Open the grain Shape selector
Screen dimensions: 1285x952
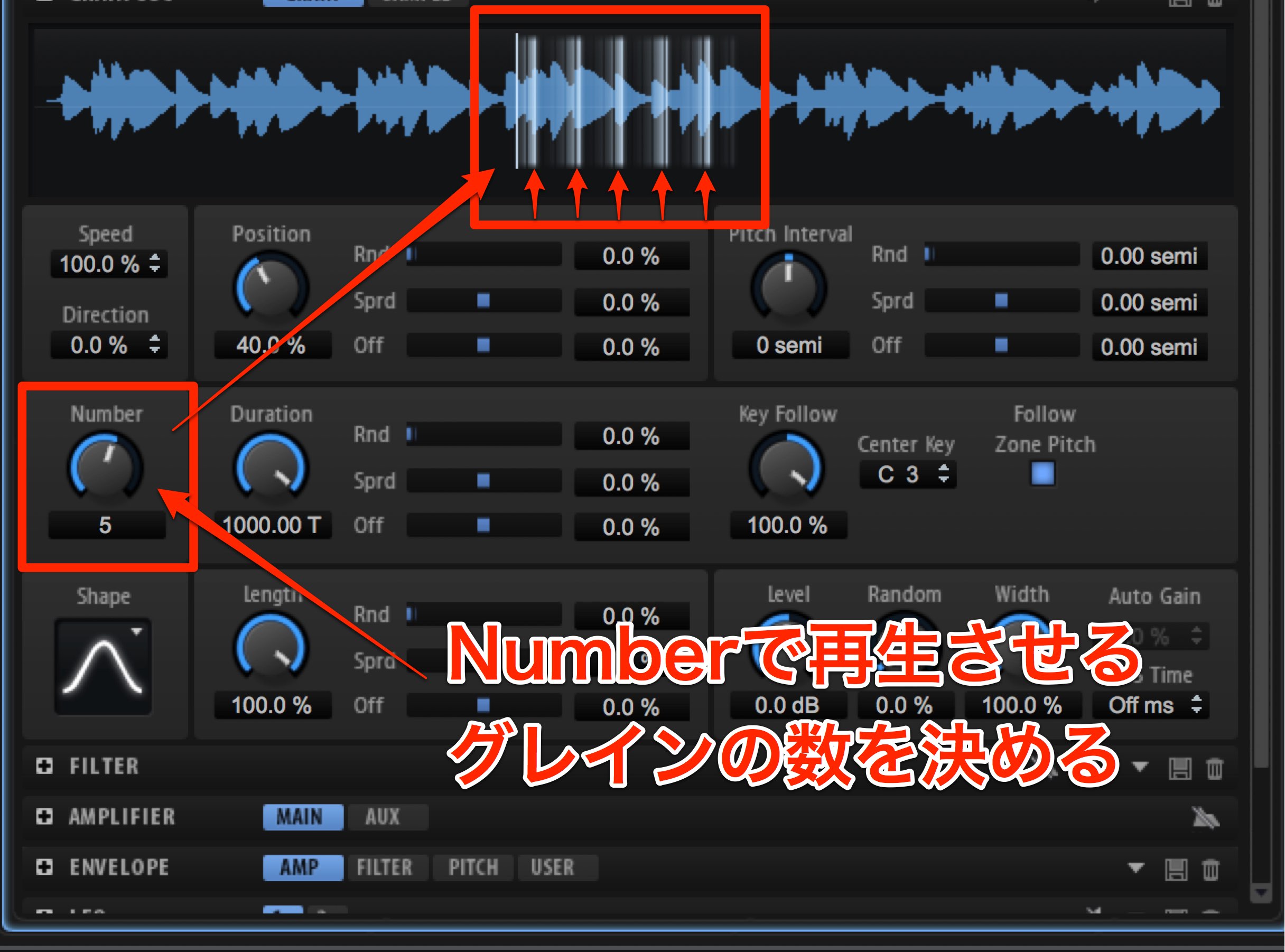coord(103,667)
